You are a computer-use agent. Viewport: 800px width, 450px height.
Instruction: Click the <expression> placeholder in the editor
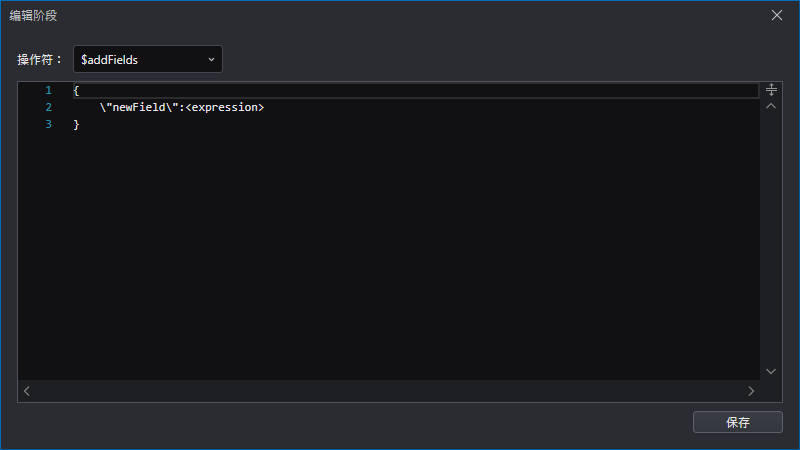click(224, 107)
